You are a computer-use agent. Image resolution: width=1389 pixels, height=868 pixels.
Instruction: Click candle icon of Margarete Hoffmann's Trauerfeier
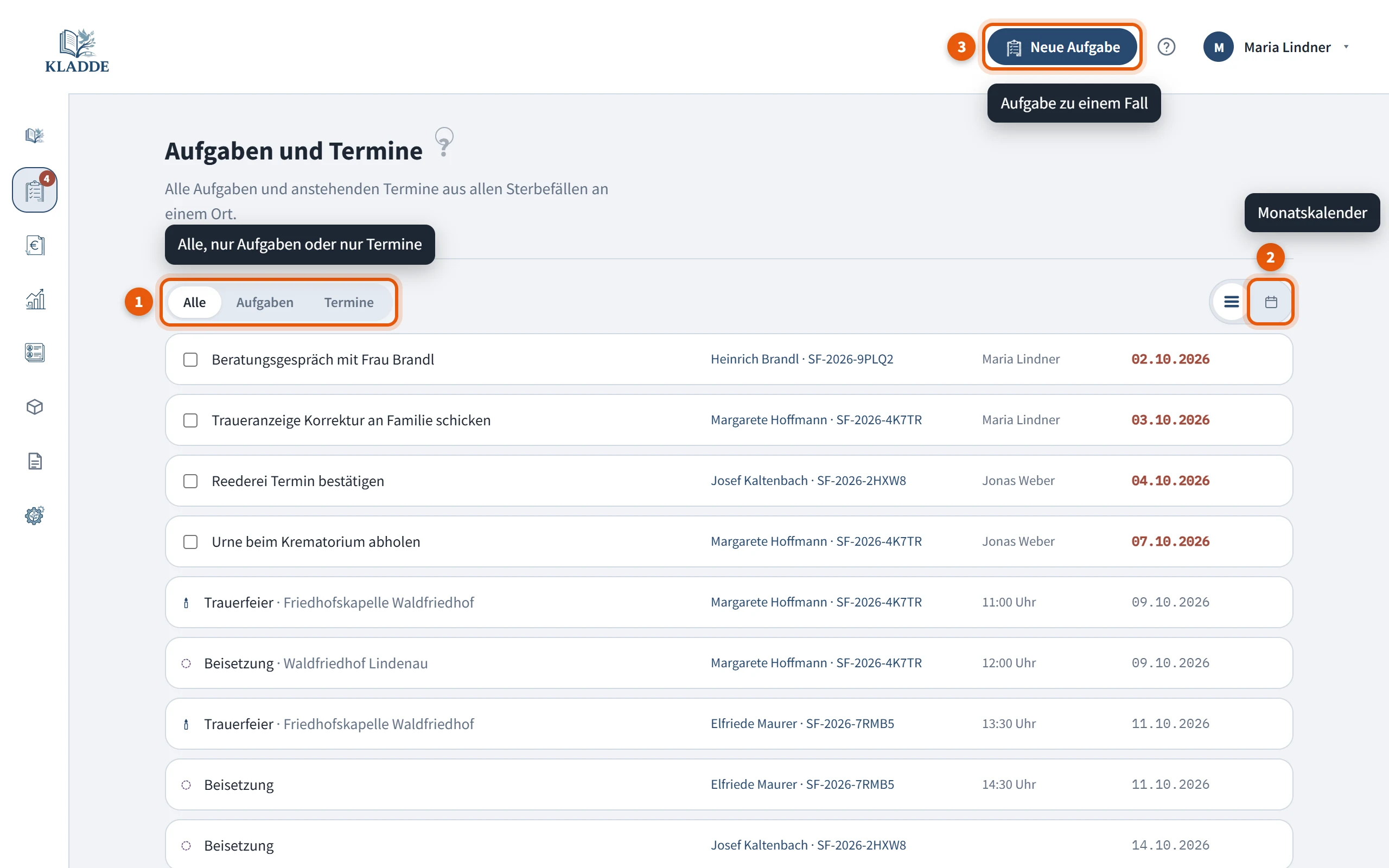pyautogui.click(x=186, y=603)
